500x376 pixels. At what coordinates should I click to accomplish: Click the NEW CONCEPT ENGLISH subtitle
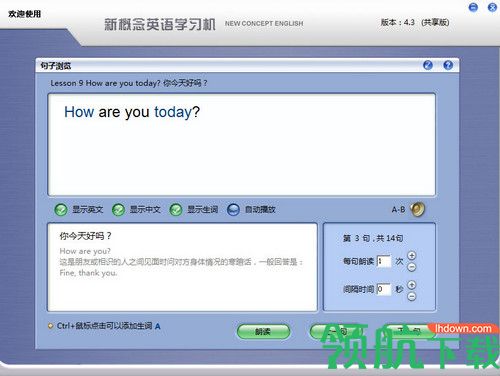click(x=264, y=23)
